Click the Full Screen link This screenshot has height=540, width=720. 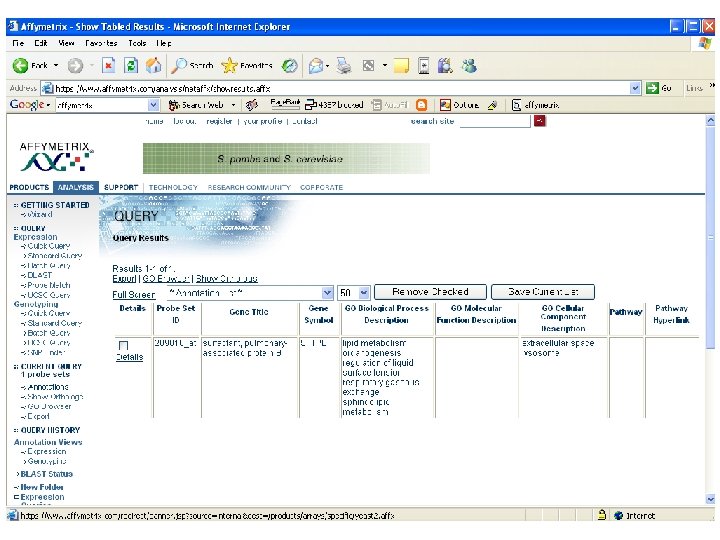pos(134,294)
